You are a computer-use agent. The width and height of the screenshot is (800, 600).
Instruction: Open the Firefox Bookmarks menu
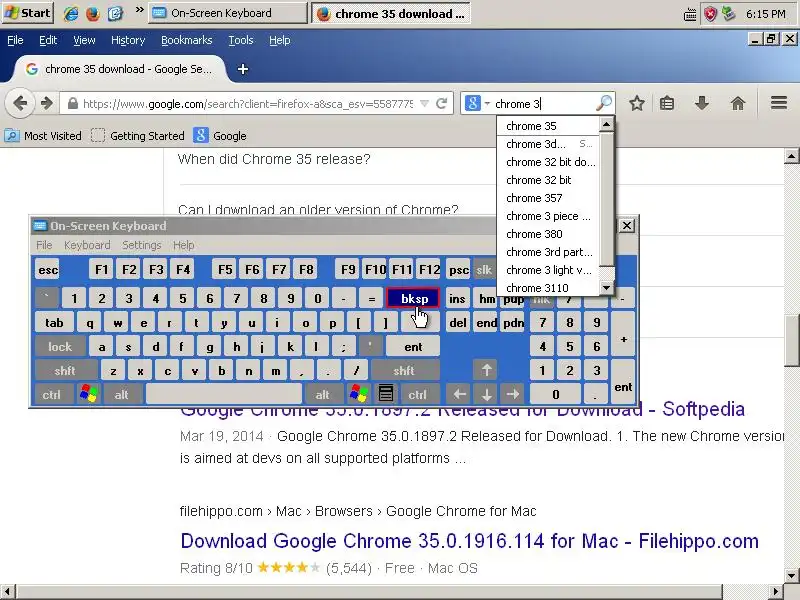186,40
